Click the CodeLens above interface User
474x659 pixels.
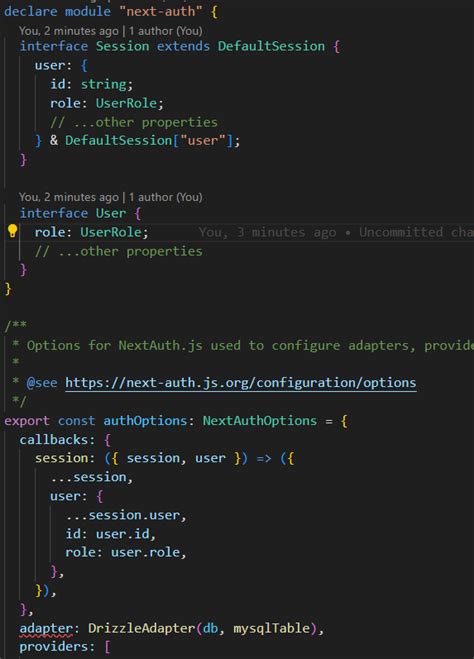coord(111,197)
